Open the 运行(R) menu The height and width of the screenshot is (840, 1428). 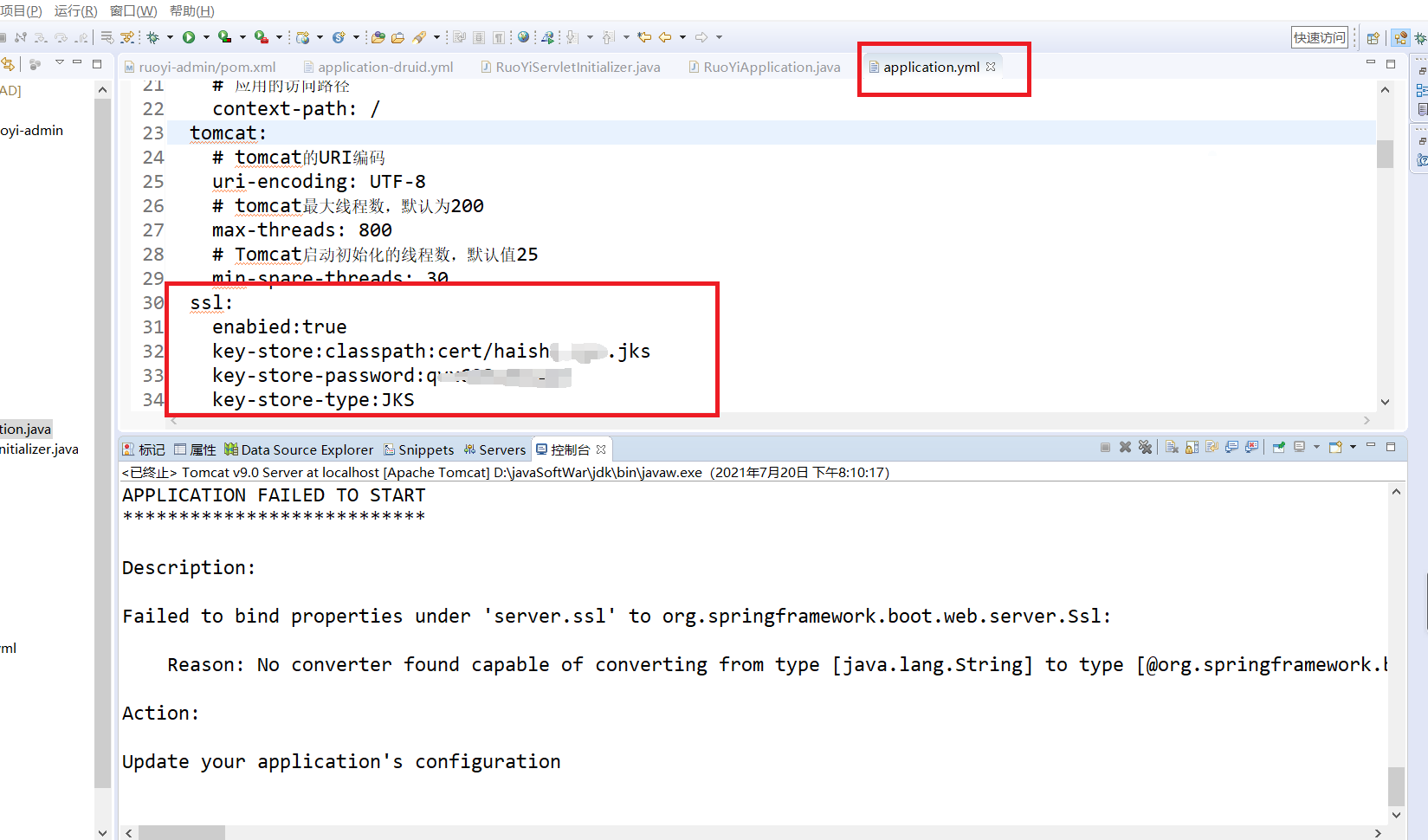coord(75,10)
